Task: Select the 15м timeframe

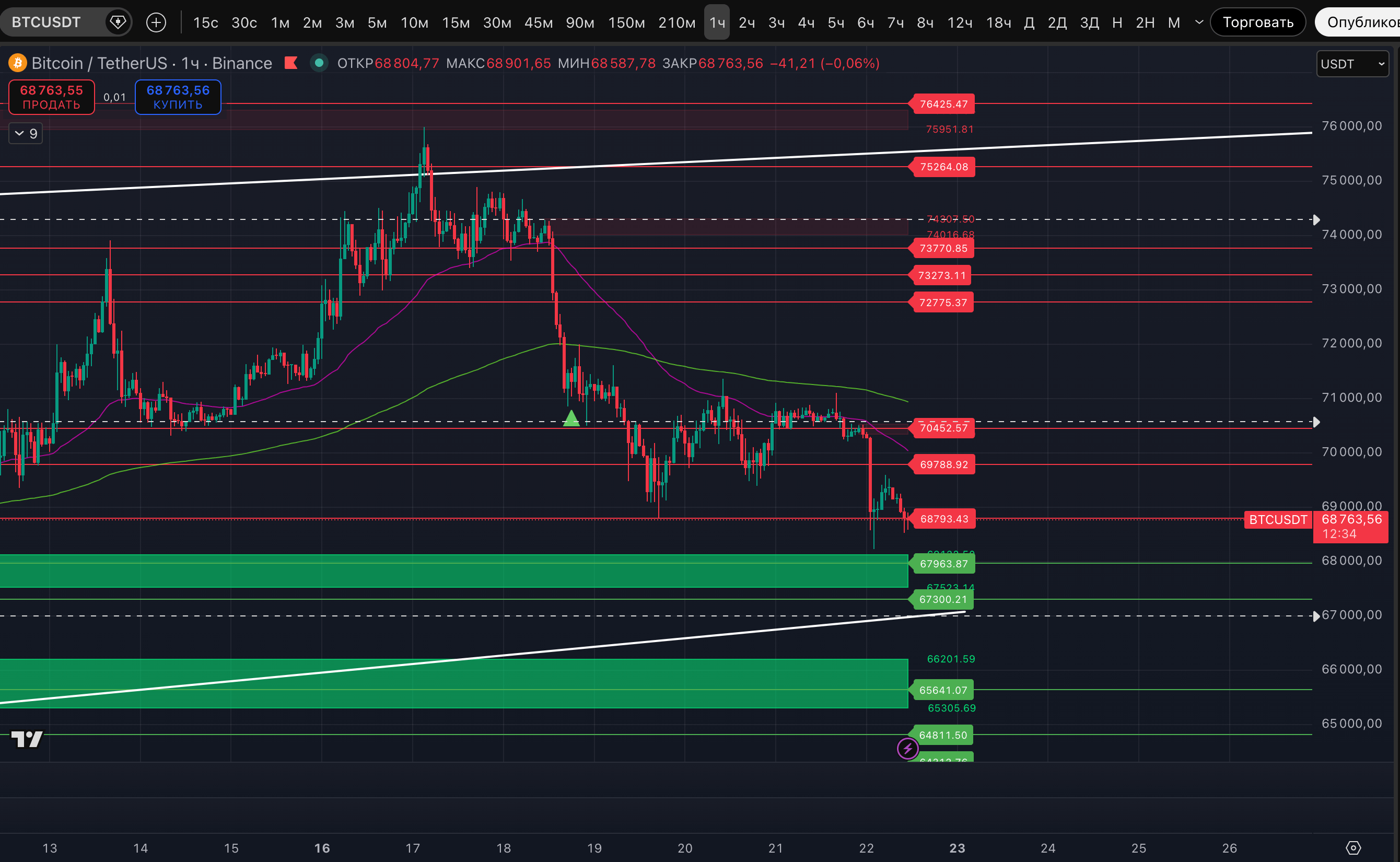Action: [456, 22]
